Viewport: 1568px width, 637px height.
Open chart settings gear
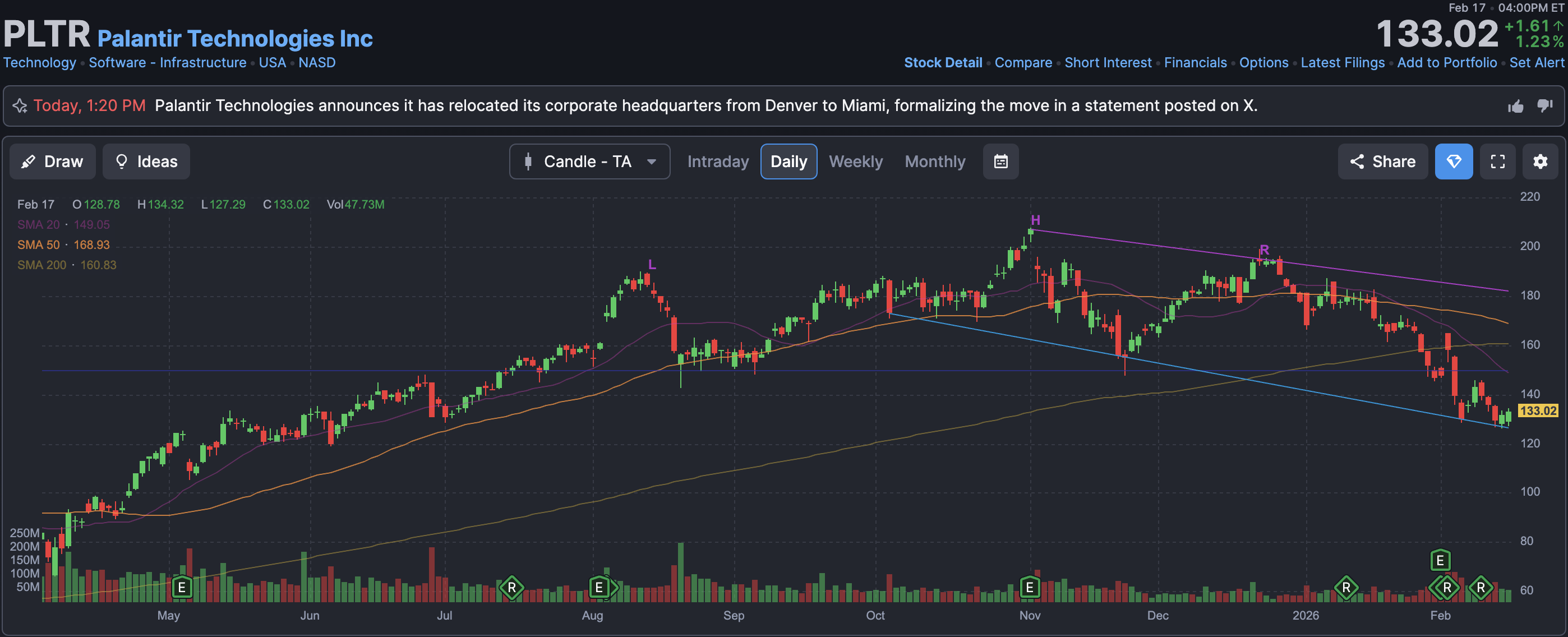(x=1539, y=161)
